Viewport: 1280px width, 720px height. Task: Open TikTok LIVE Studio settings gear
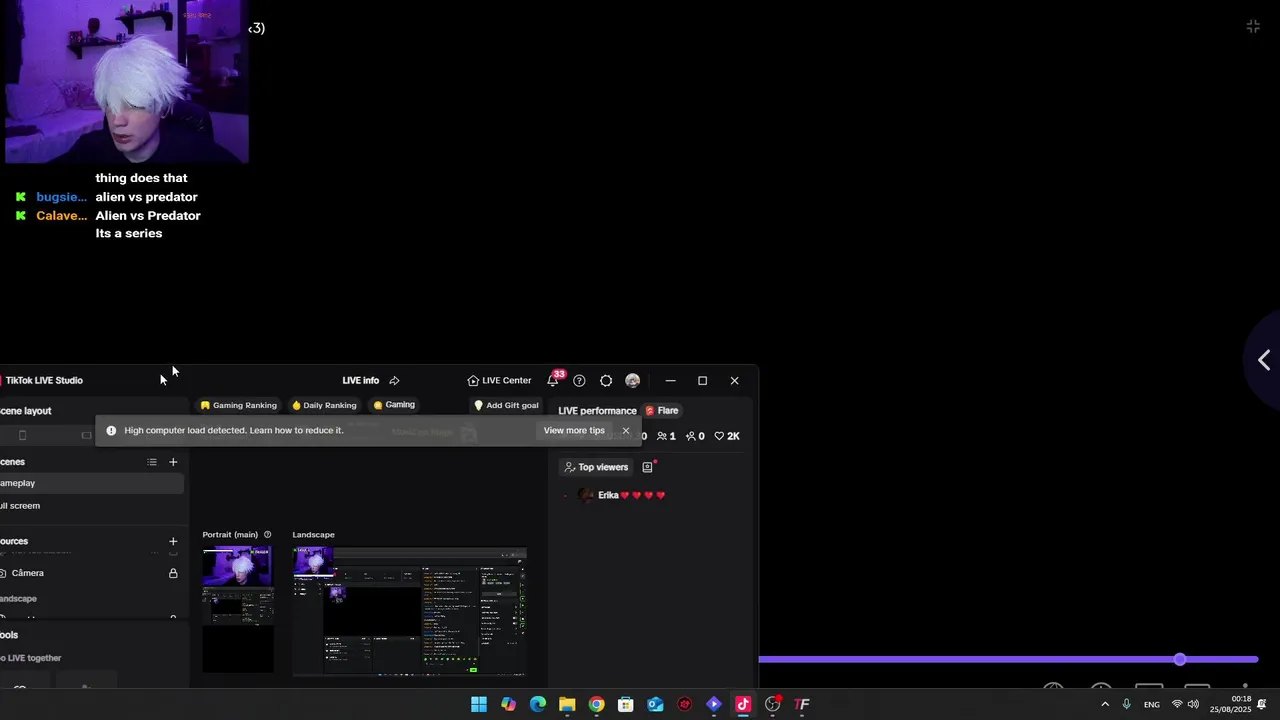point(606,381)
